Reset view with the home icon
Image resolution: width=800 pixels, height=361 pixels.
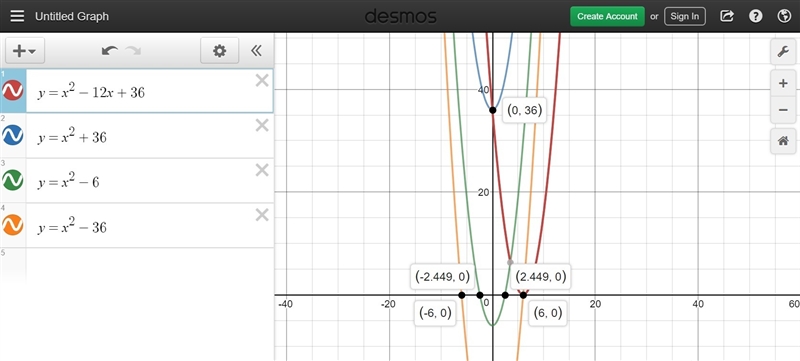tap(783, 141)
